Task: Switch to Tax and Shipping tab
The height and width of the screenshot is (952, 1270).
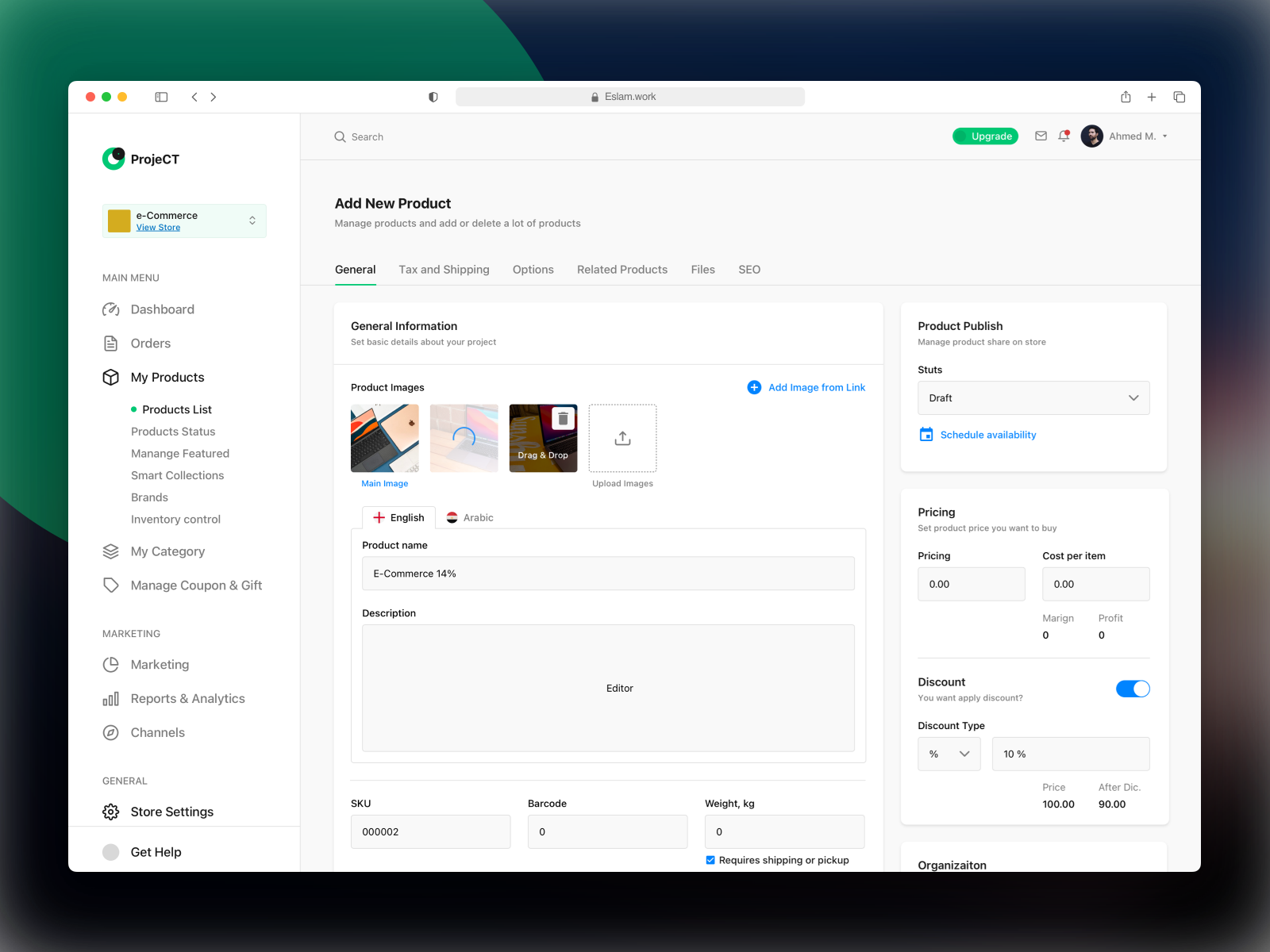Action: tap(444, 270)
